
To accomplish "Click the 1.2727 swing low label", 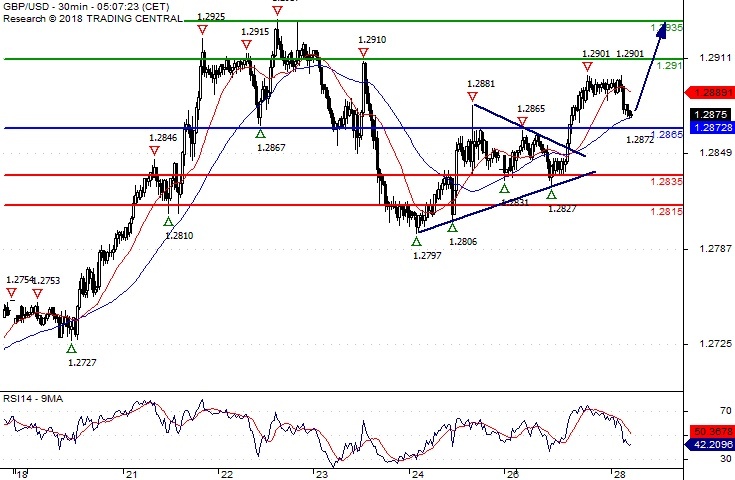I will pyautogui.click(x=82, y=362).
